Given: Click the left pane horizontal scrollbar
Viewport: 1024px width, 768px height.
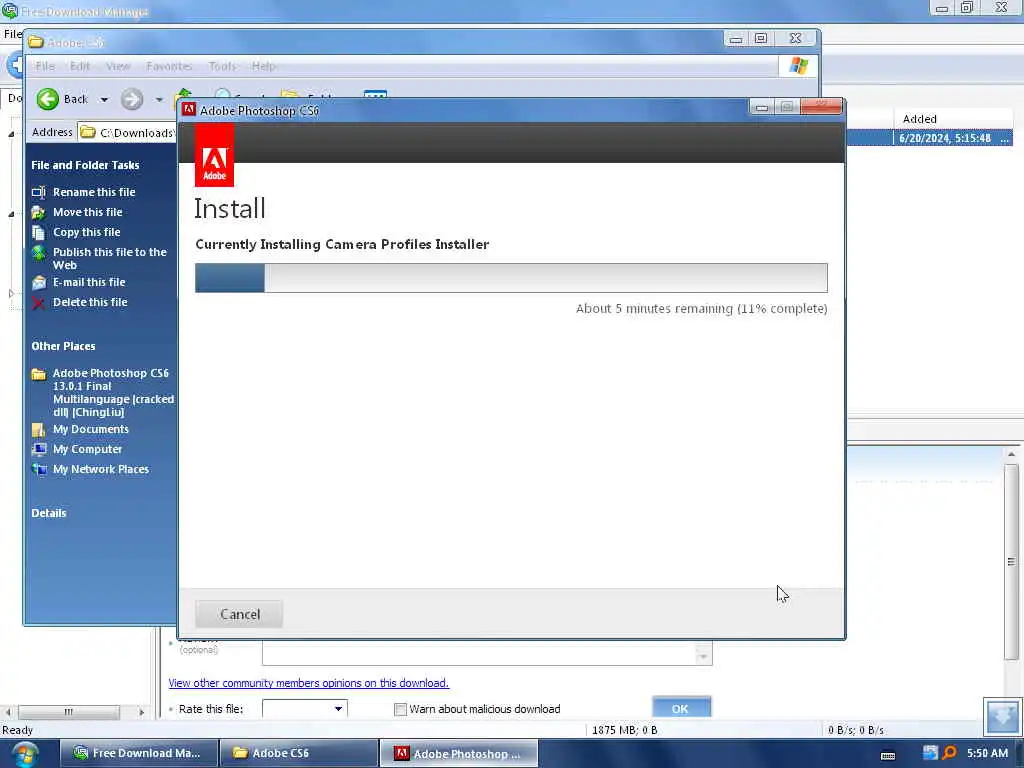Looking at the screenshot, I should (x=69, y=712).
